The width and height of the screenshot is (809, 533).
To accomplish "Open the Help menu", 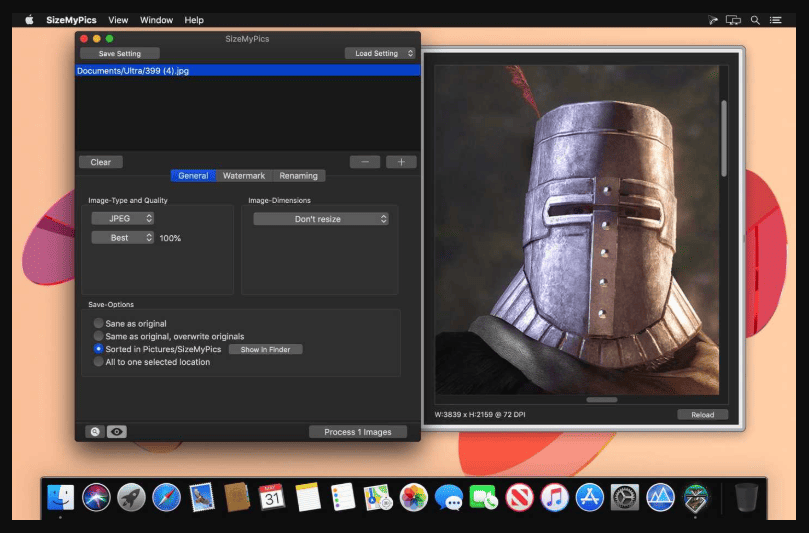I will pos(194,20).
